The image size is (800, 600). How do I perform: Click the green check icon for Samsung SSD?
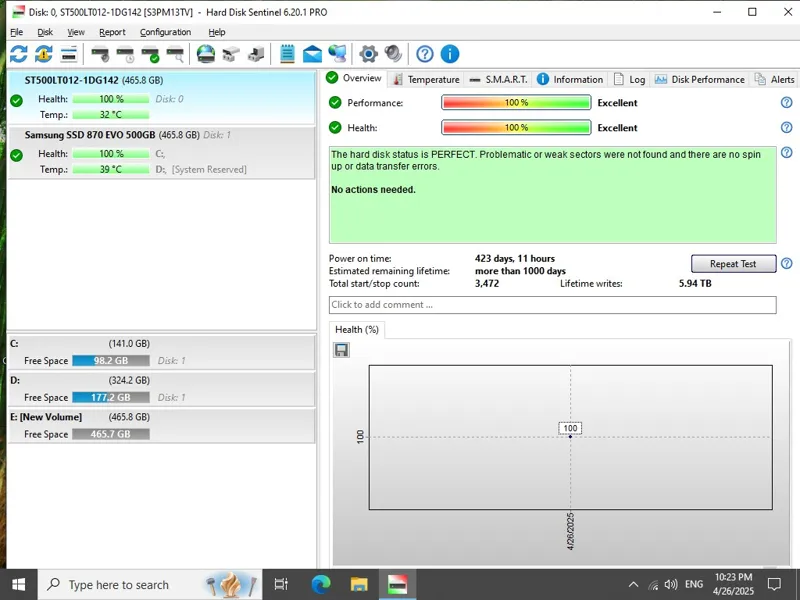click(x=16, y=155)
